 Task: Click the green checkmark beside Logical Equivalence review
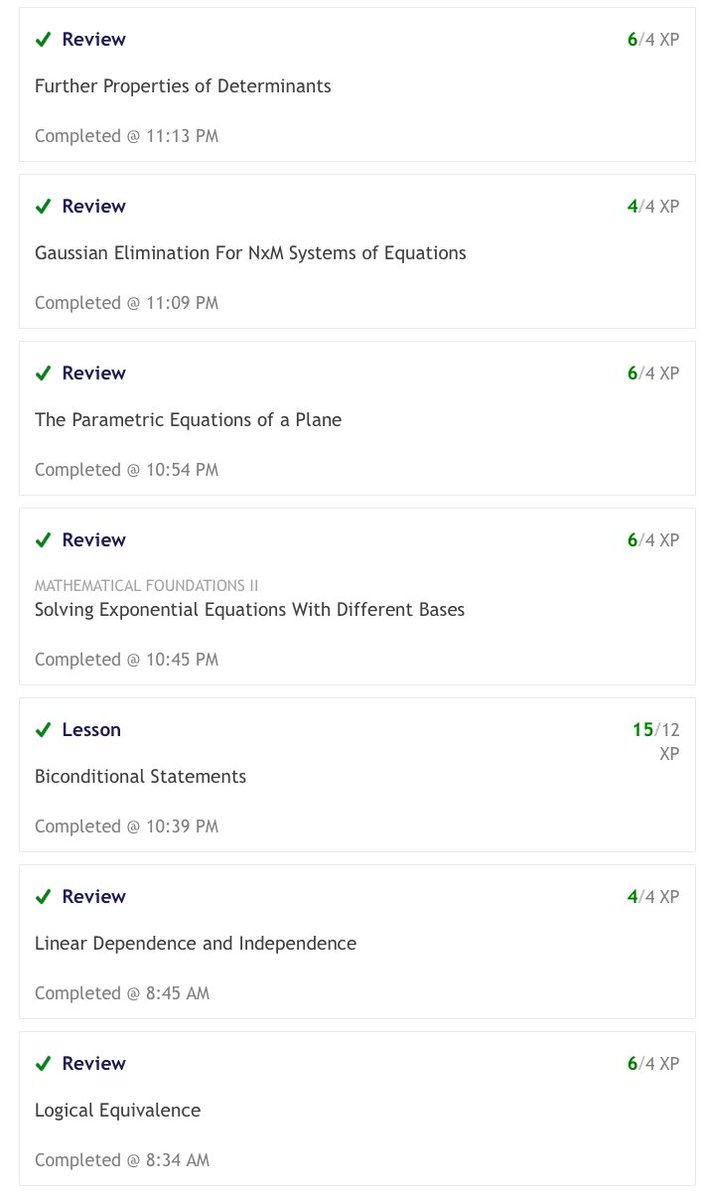click(43, 1064)
